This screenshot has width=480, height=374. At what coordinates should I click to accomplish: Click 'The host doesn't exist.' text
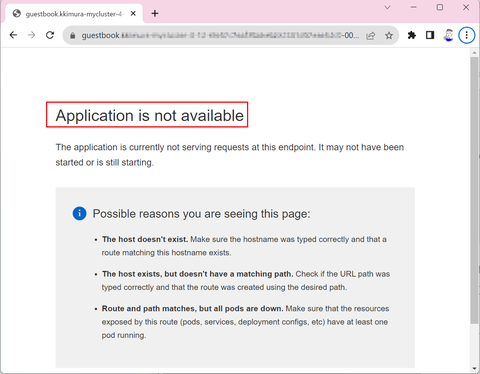145,239
